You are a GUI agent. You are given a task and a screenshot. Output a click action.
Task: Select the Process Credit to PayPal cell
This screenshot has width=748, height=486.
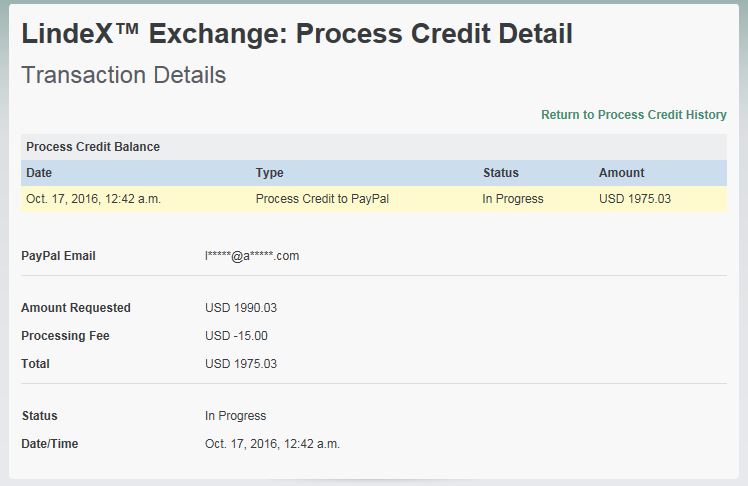pos(322,199)
